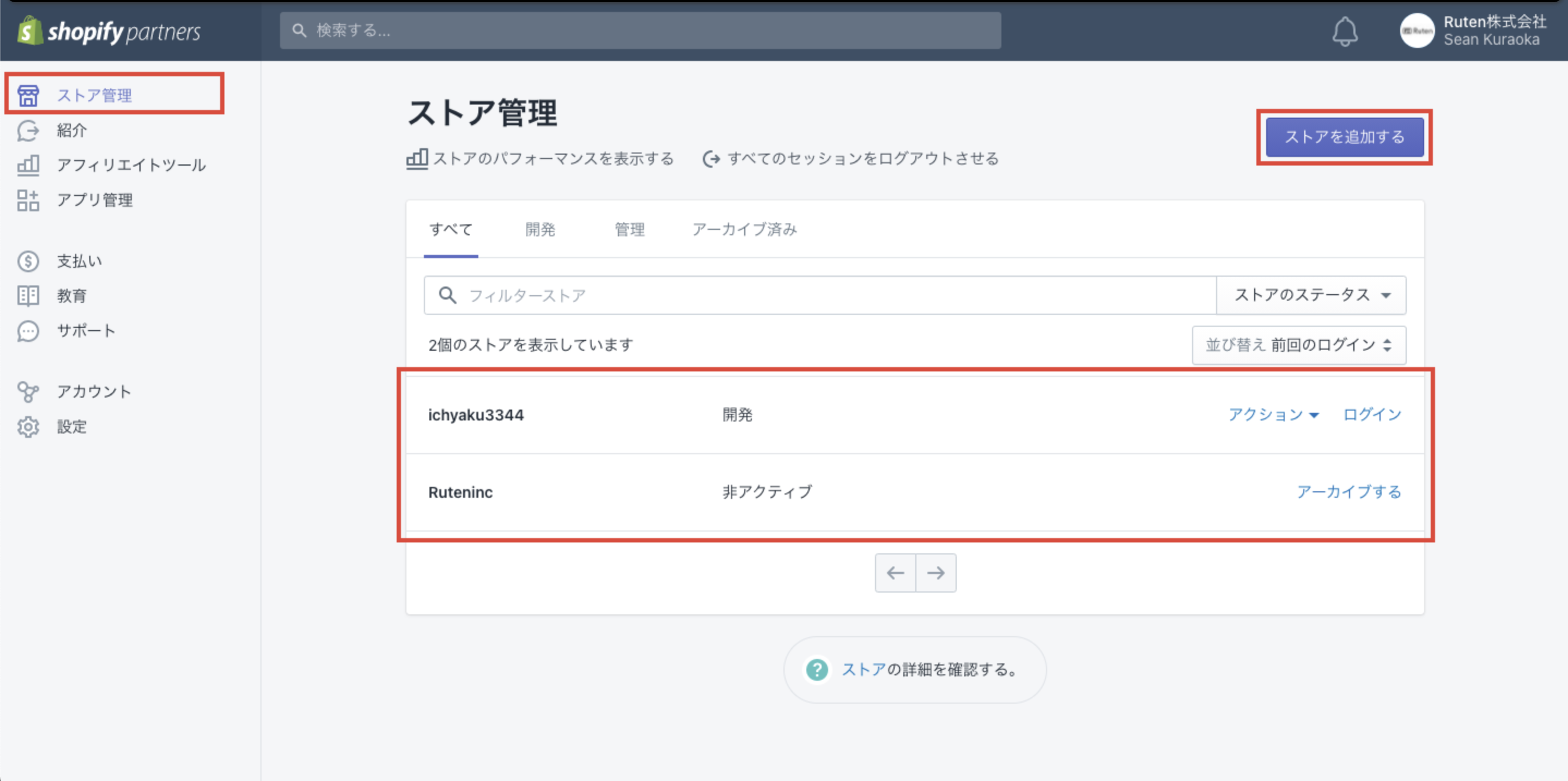This screenshot has height=781, width=1568.
Task: Open 教育 in the sidebar
Action: tap(72, 296)
